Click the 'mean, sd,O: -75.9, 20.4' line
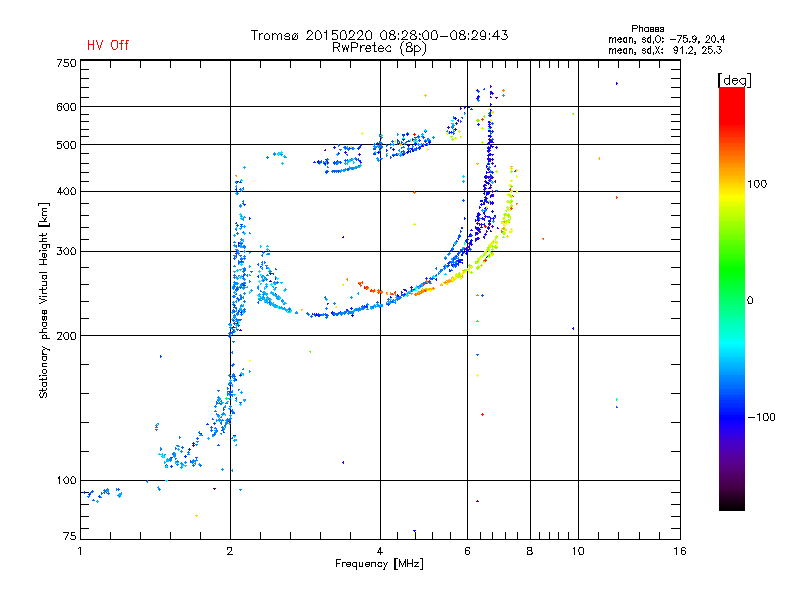This screenshot has width=800, height=600. coord(666,39)
